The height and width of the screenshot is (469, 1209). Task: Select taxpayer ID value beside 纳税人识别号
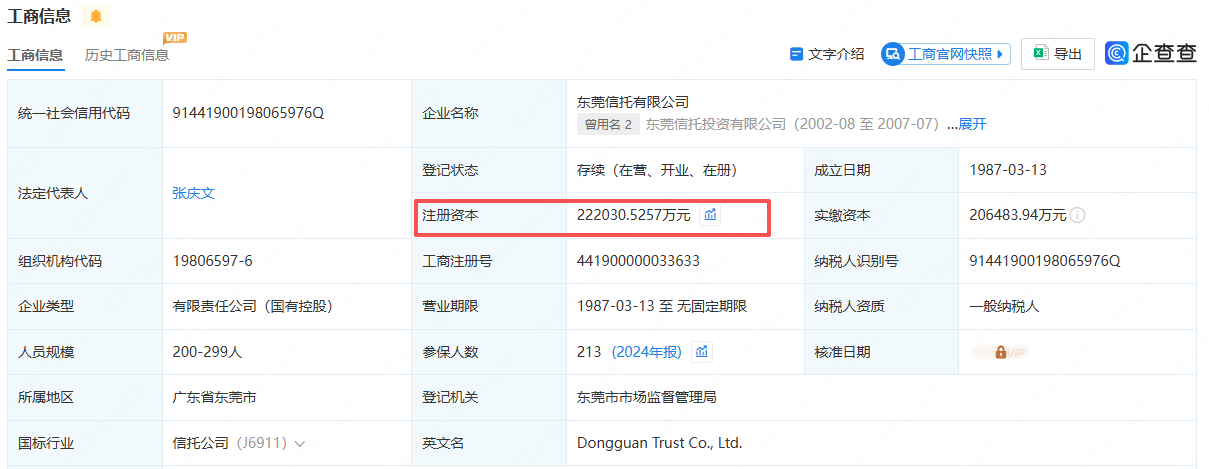coord(1045,261)
